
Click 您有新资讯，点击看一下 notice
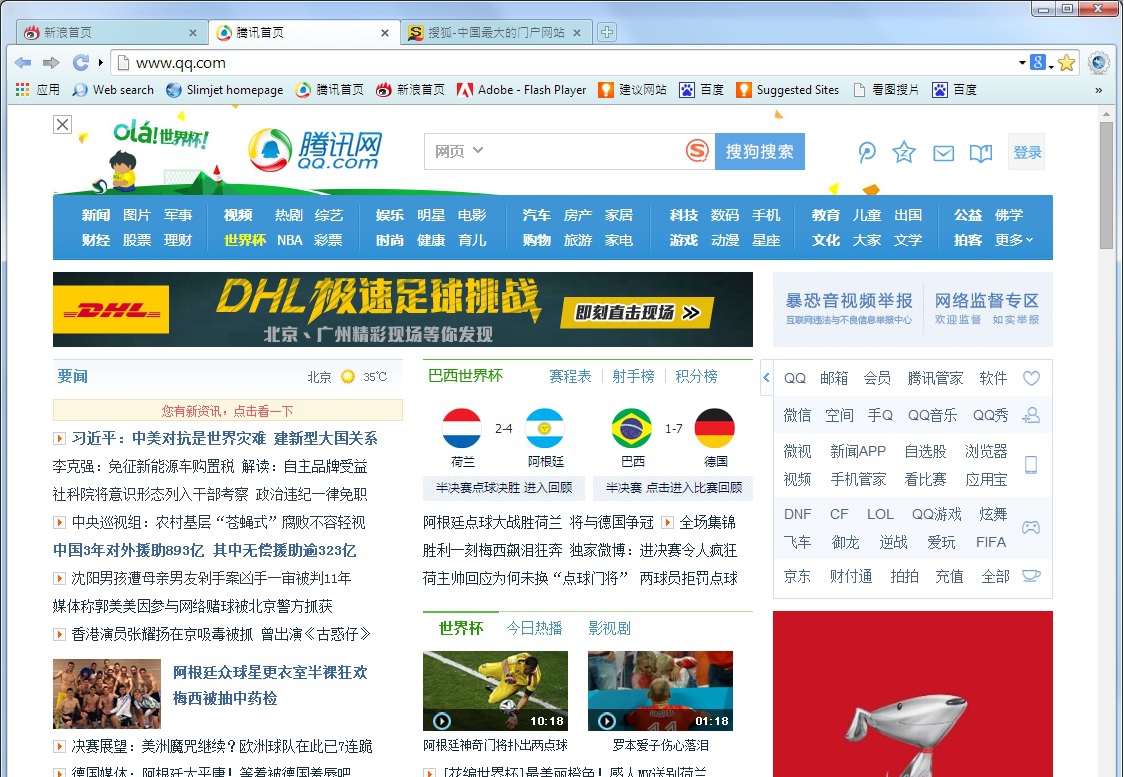click(x=228, y=411)
